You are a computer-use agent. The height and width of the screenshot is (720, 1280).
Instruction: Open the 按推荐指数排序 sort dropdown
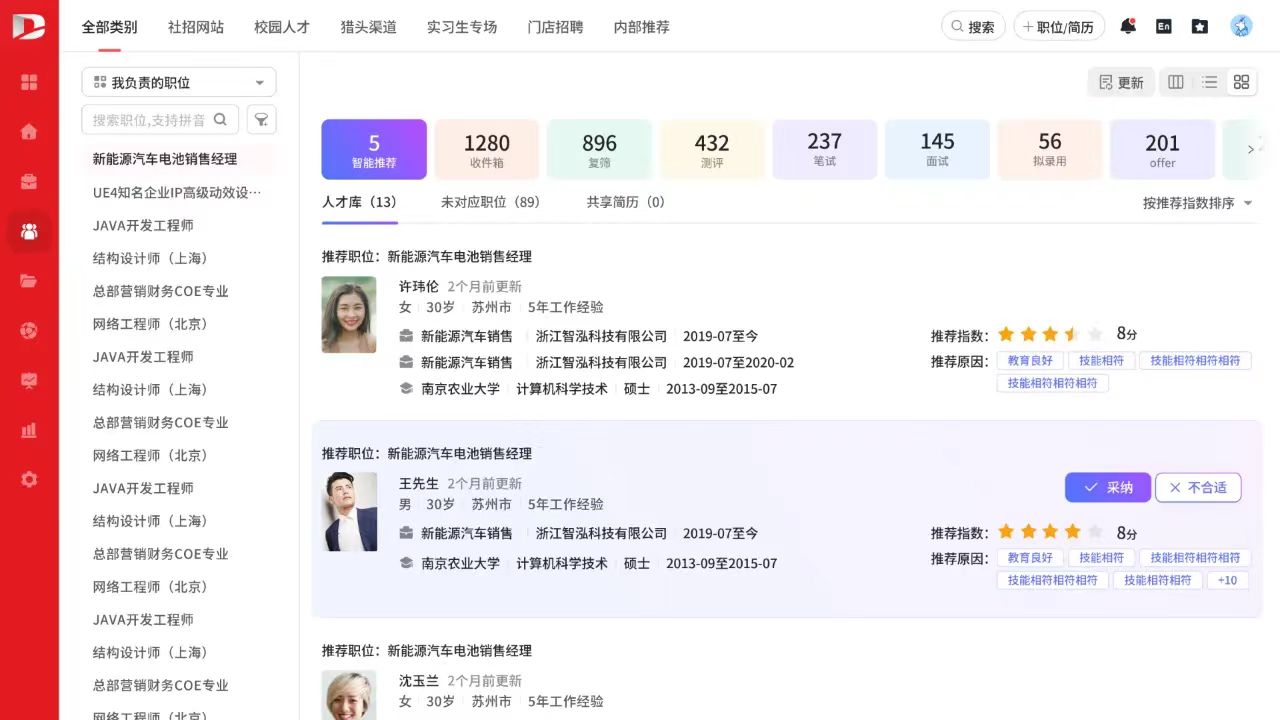[x=1196, y=201]
